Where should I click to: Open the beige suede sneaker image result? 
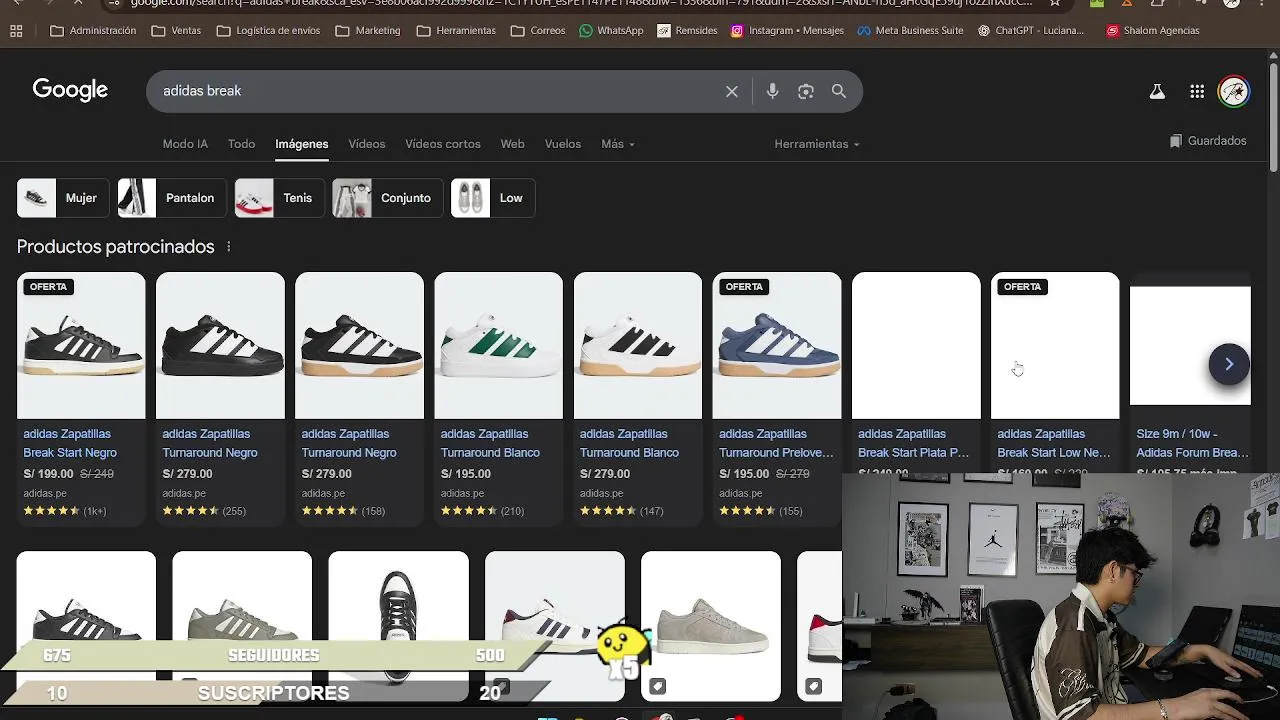click(x=711, y=626)
